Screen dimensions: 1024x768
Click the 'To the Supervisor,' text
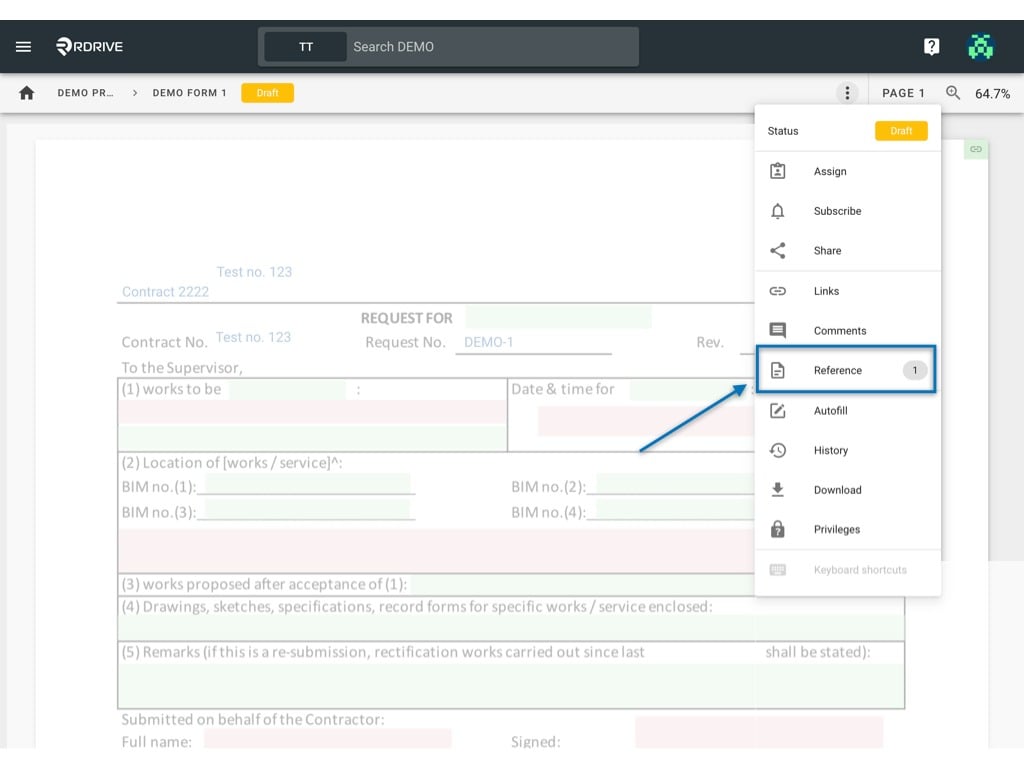[182, 368]
